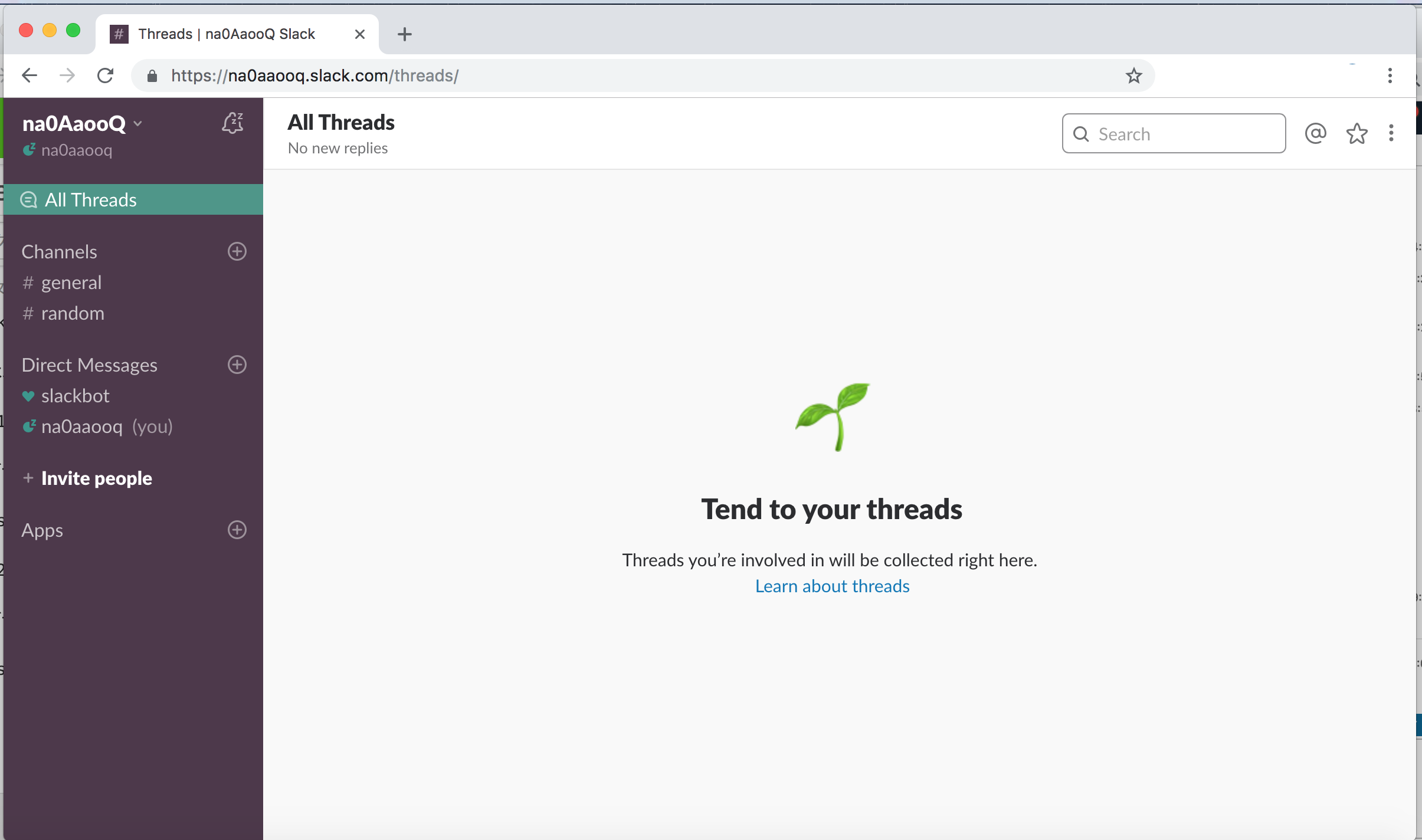Show mentions and reactions via @ icon
This screenshot has width=1422, height=840.
1316,133
